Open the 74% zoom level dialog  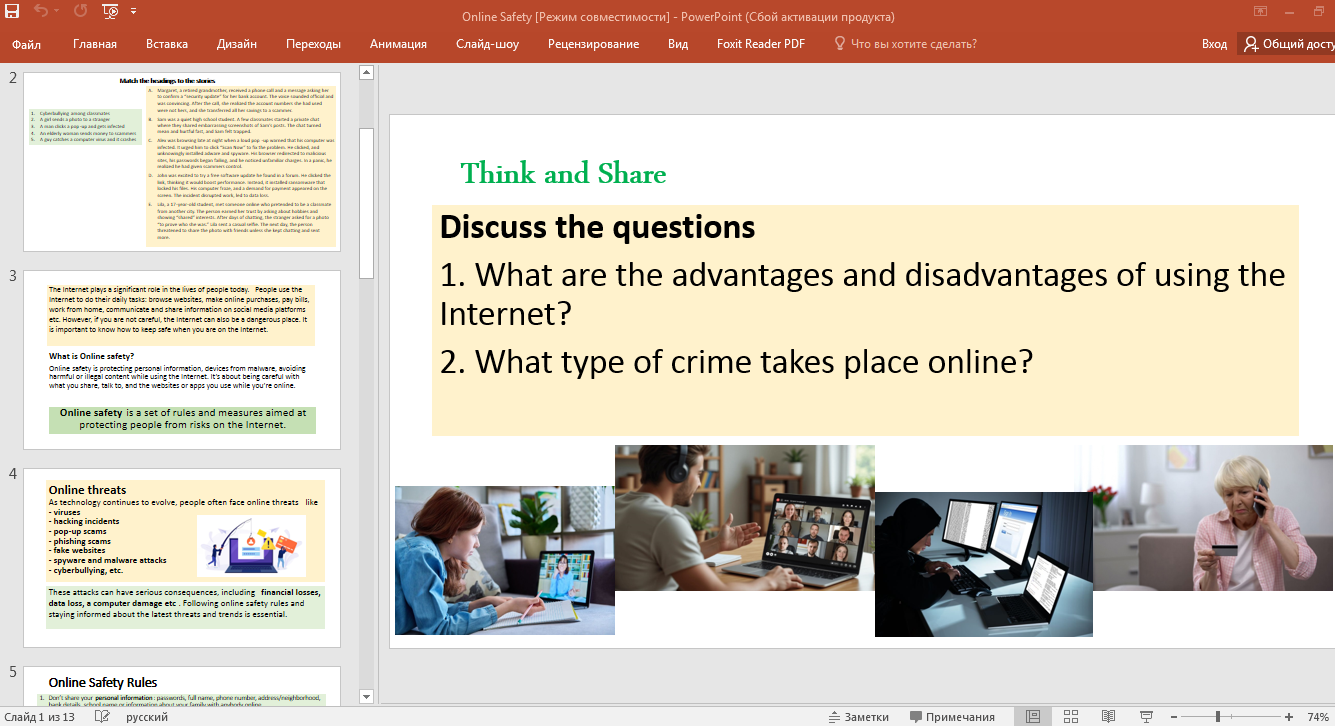(x=1317, y=716)
